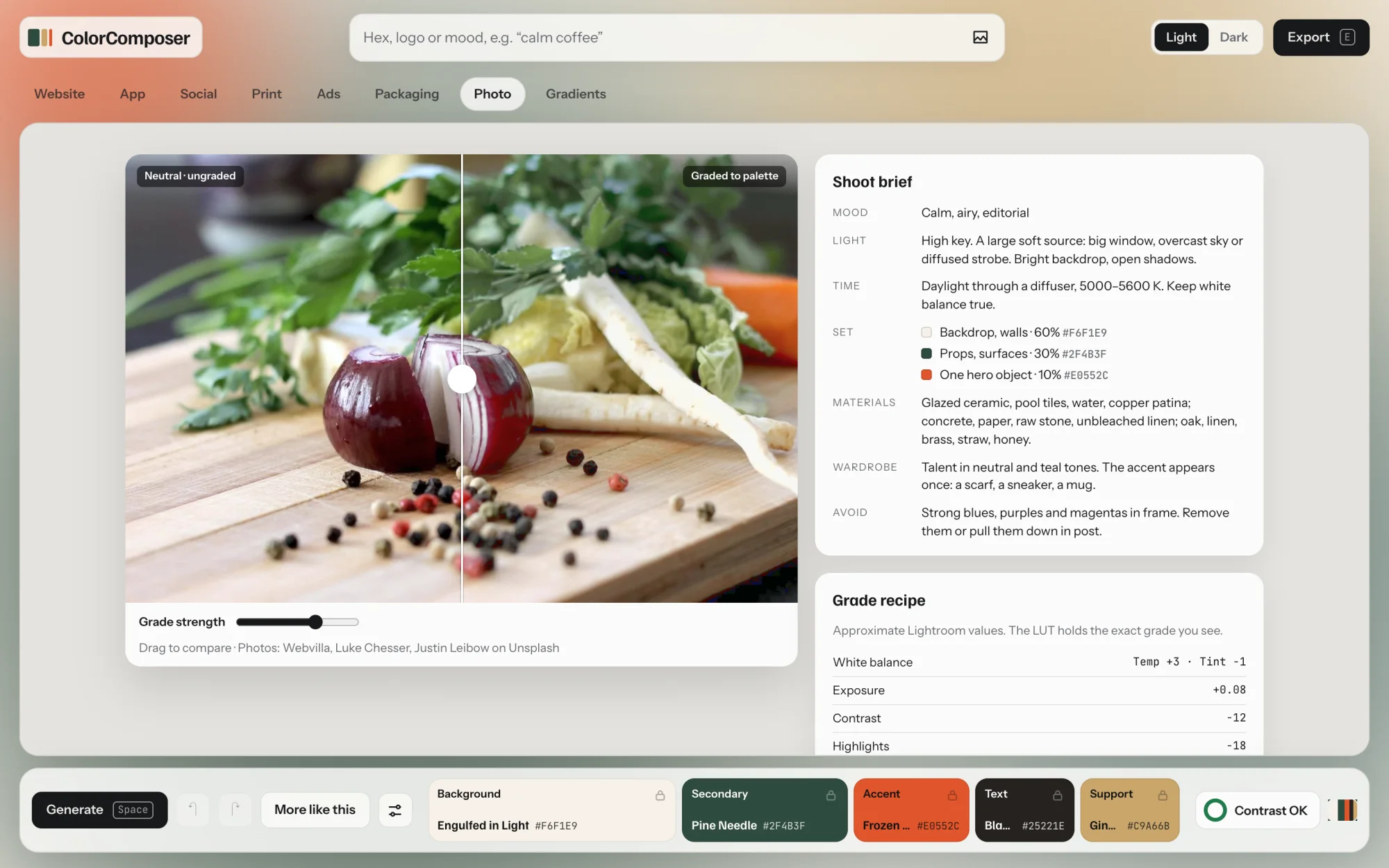Click the Export button
This screenshot has width=1389, height=868.
1321,37
